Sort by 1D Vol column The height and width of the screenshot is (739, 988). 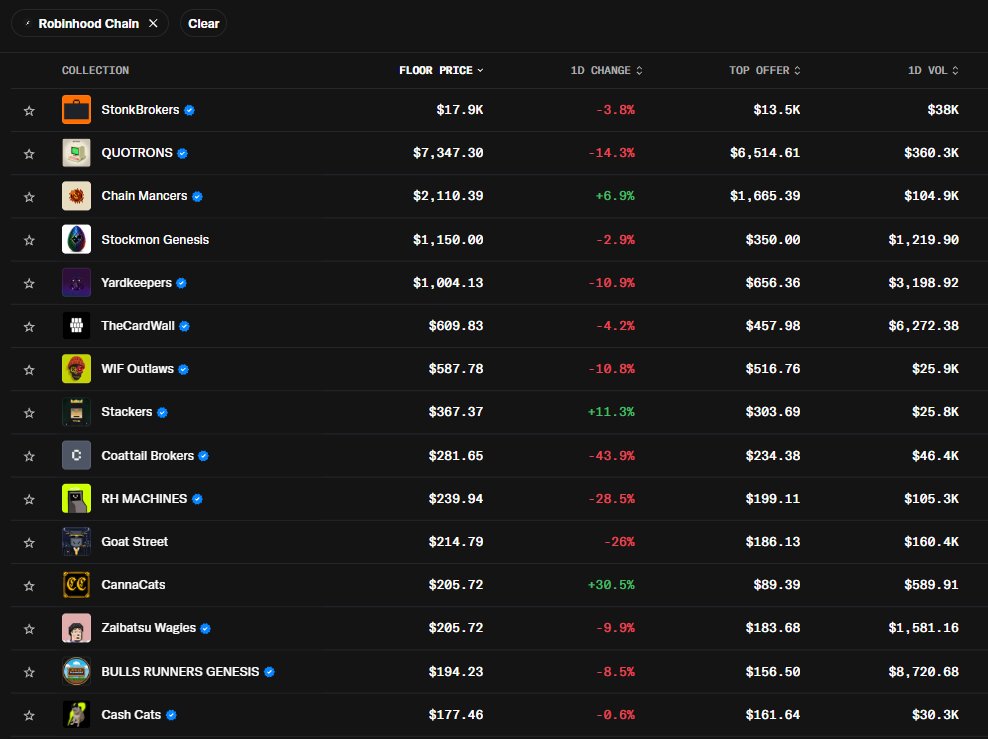click(933, 70)
